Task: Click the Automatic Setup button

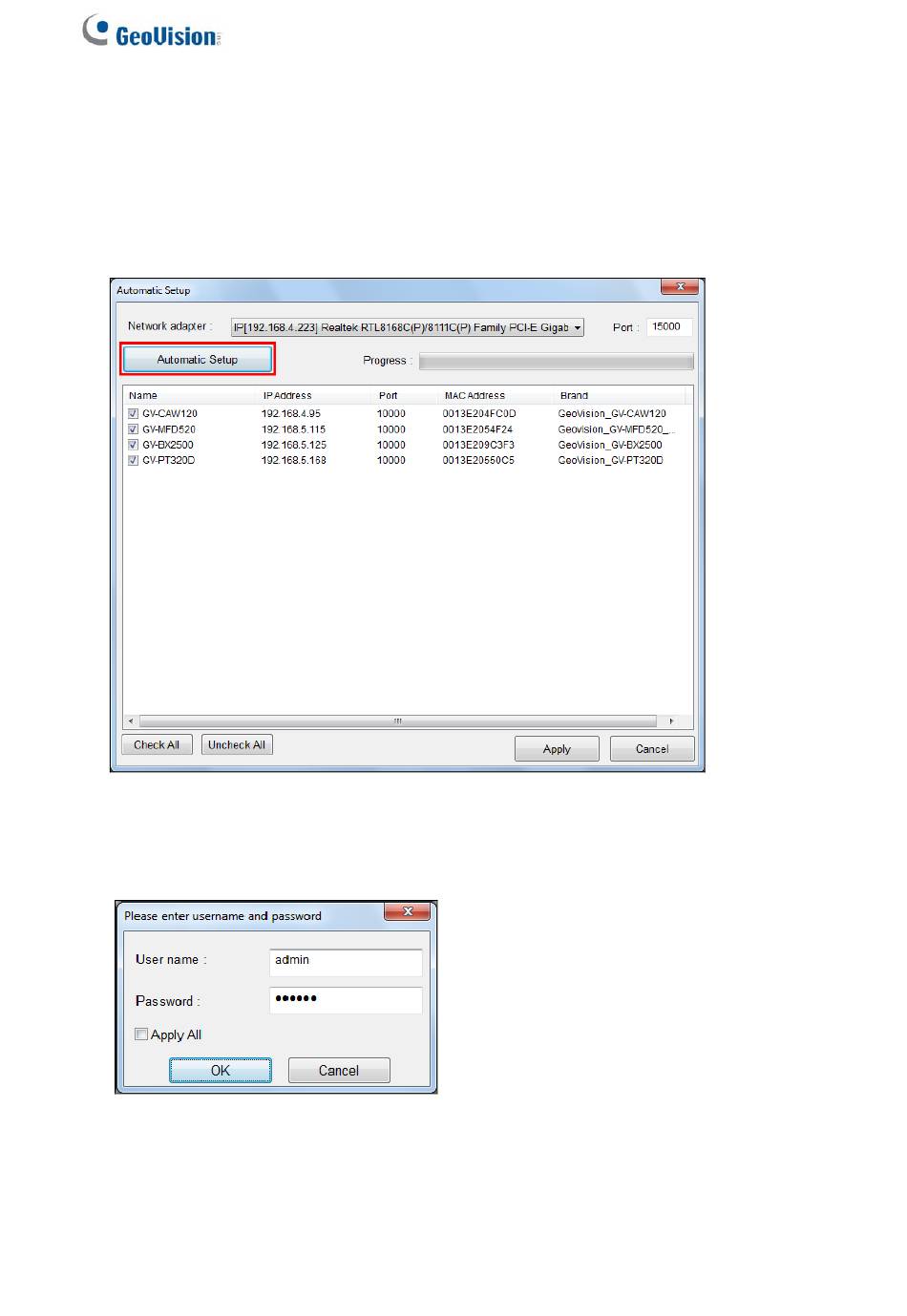Action: click(x=197, y=360)
